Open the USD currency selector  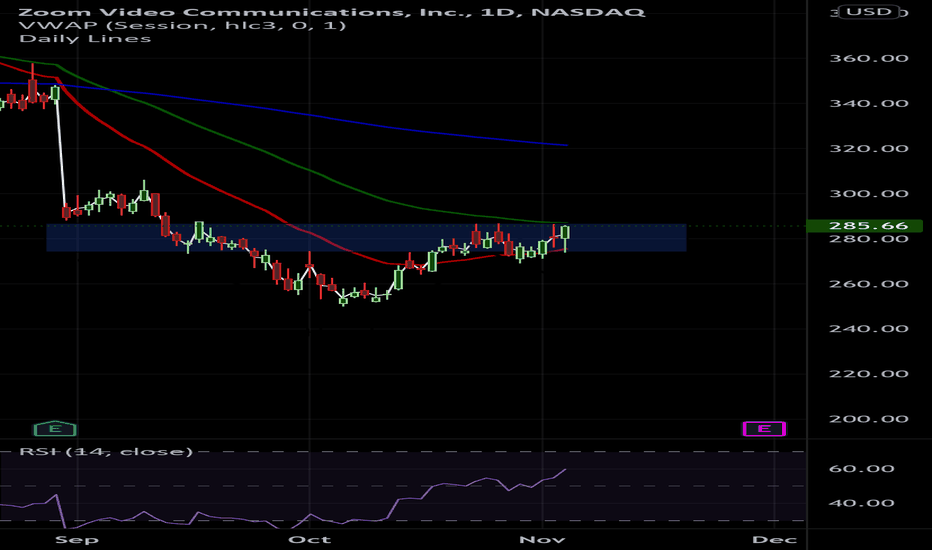868,12
